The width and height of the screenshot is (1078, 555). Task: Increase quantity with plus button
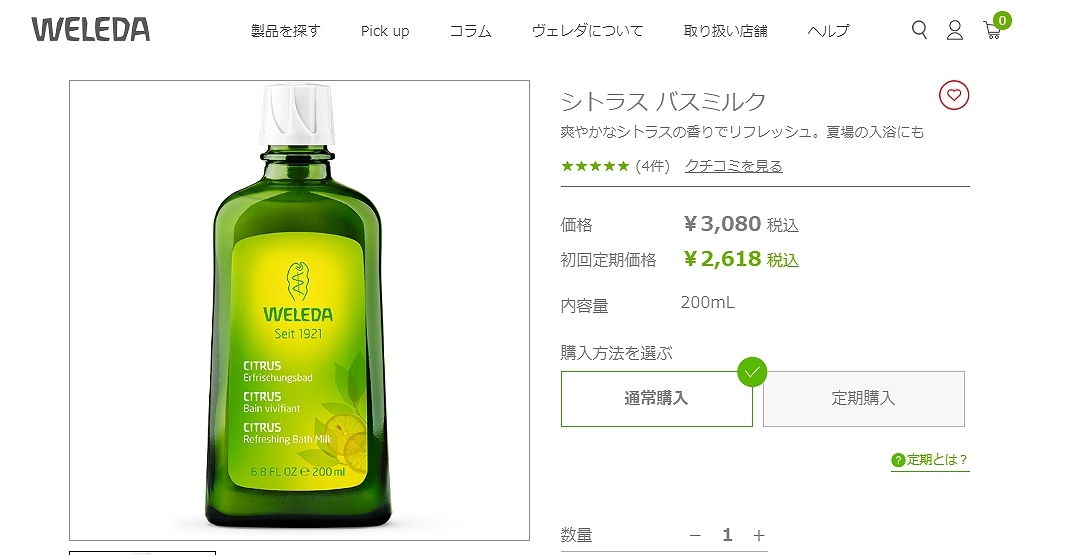pyautogui.click(x=758, y=535)
